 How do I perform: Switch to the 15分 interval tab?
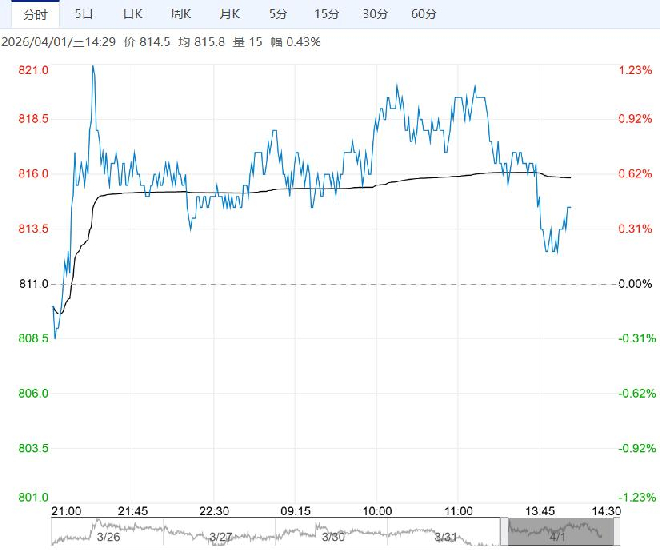click(326, 14)
